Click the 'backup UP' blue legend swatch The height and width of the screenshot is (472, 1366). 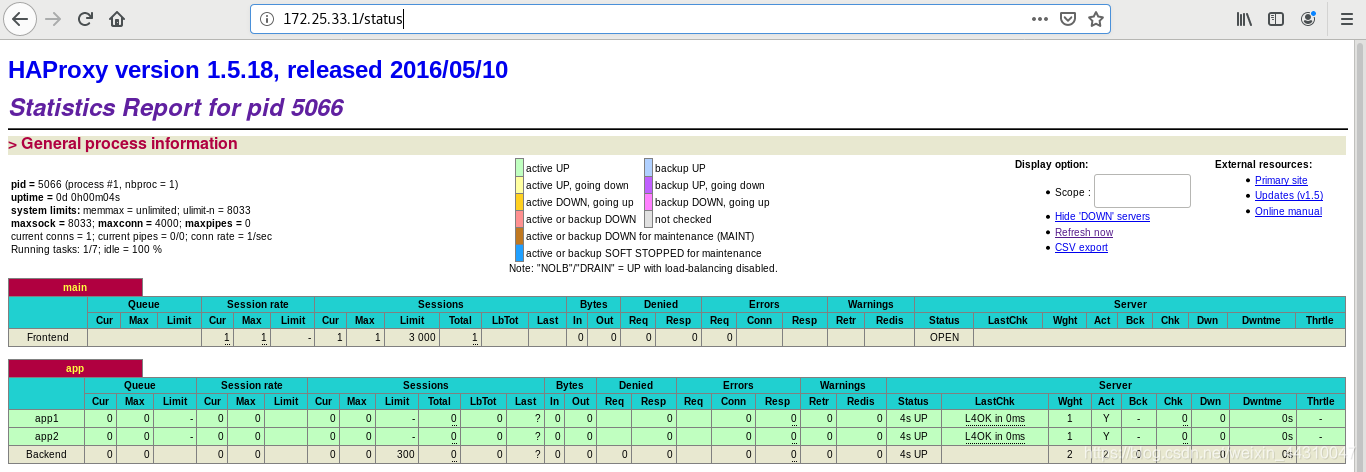648,167
